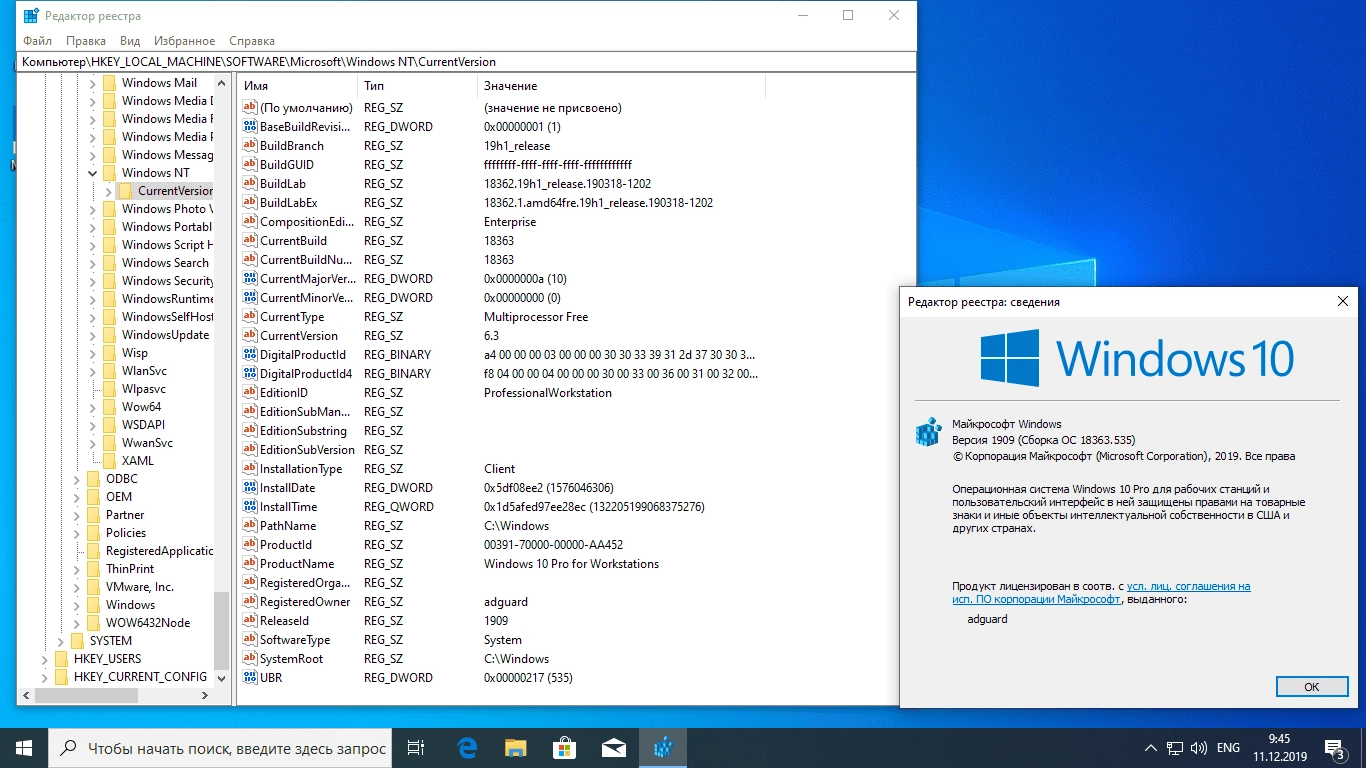This screenshot has height=768, width=1366.
Task: Click the 'ProfessionalWorkstation' value text
Action: click(548, 393)
